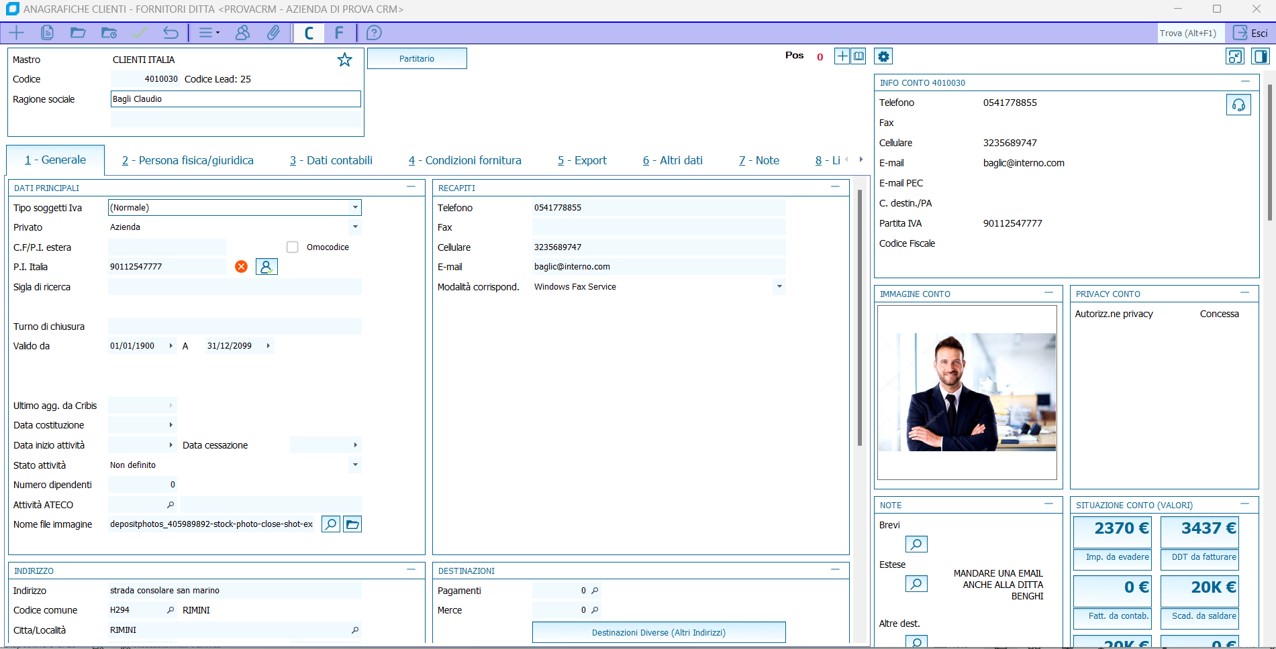The width and height of the screenshot is (1276, 649).
Task: Toggle the F (fornitori) filter button
Action: coord(339,33)
